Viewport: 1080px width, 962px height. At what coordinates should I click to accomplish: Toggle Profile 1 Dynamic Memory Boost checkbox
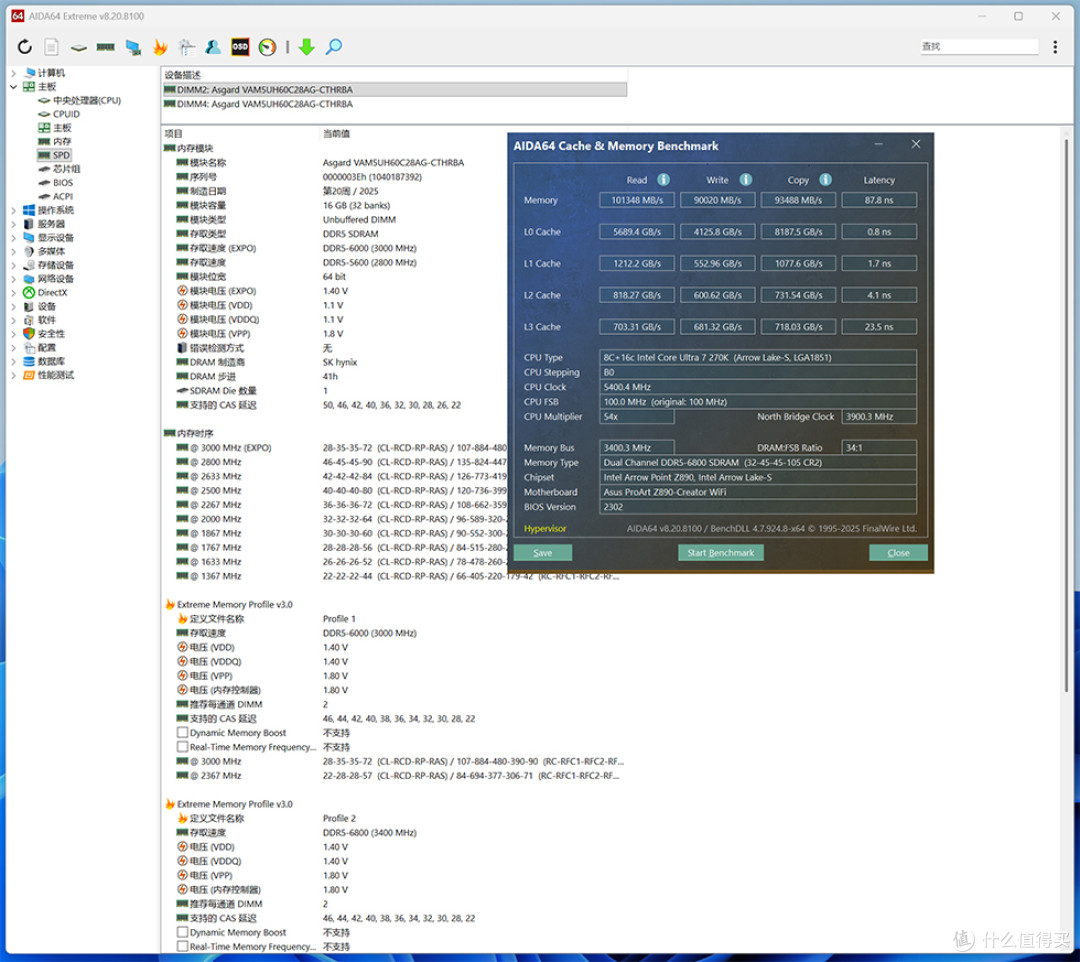pyautogui.click(x=183, y=733)
